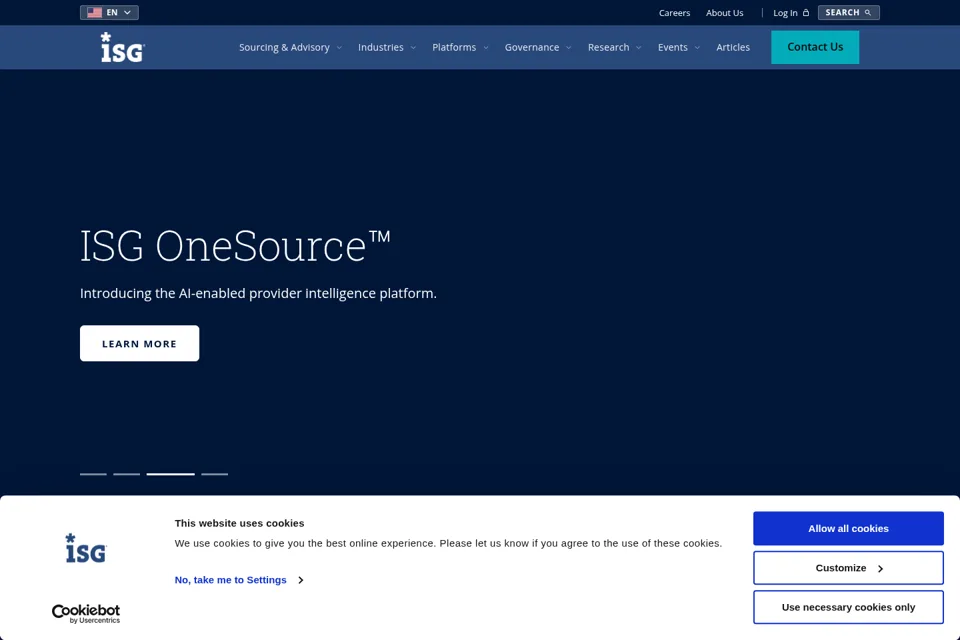
Task: Click the LEARN MORE button
Action: (139, 343)
